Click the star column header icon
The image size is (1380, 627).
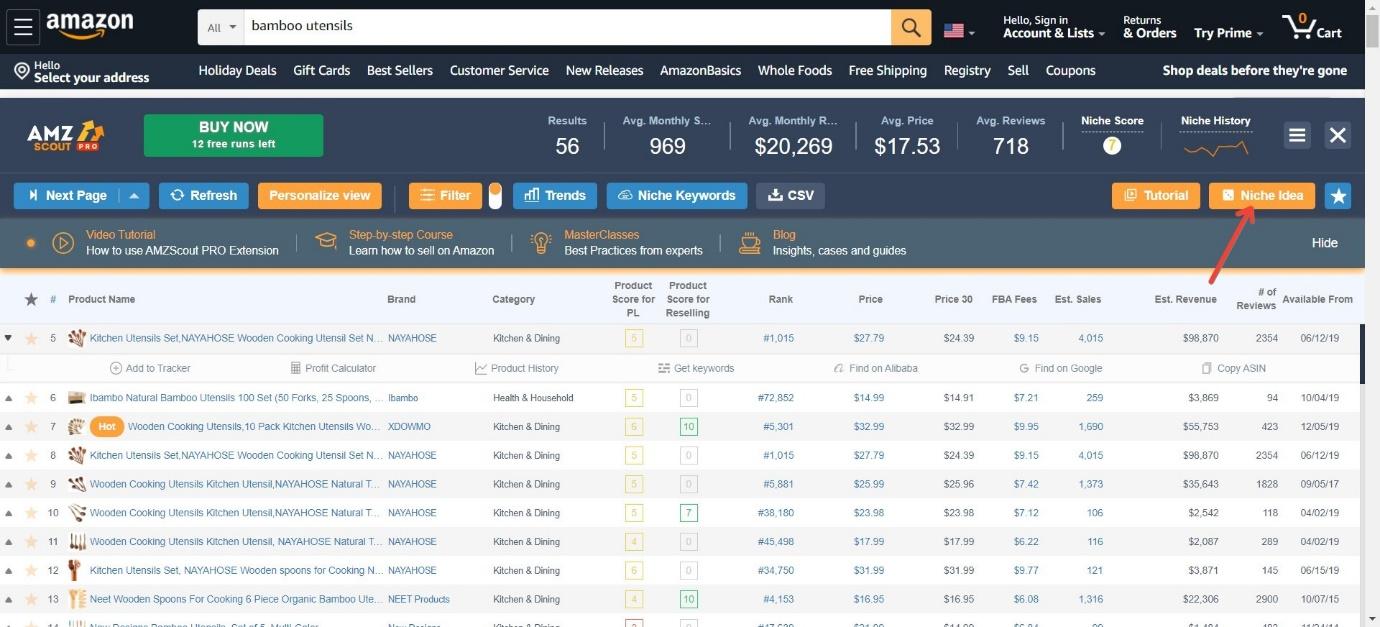tap(31, 299)
